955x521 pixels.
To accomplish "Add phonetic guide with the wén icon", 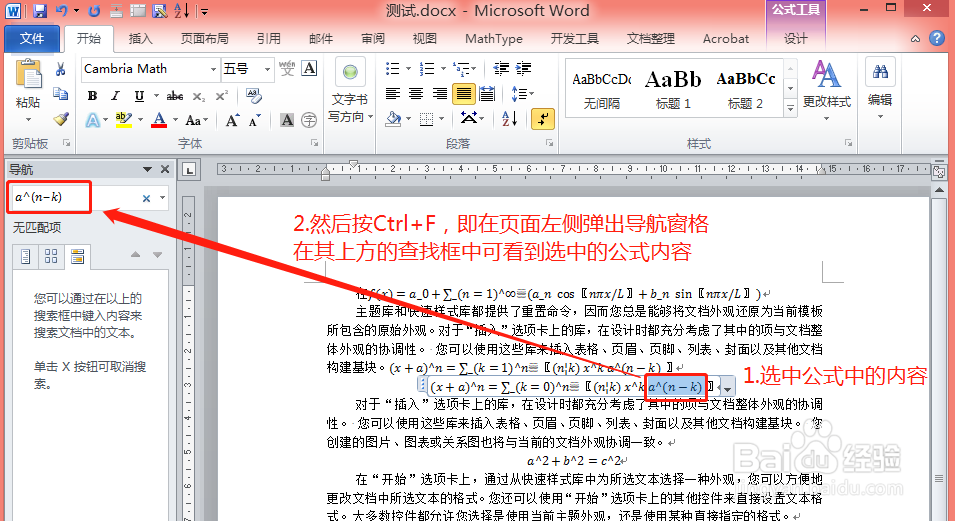I will (287, 68).
